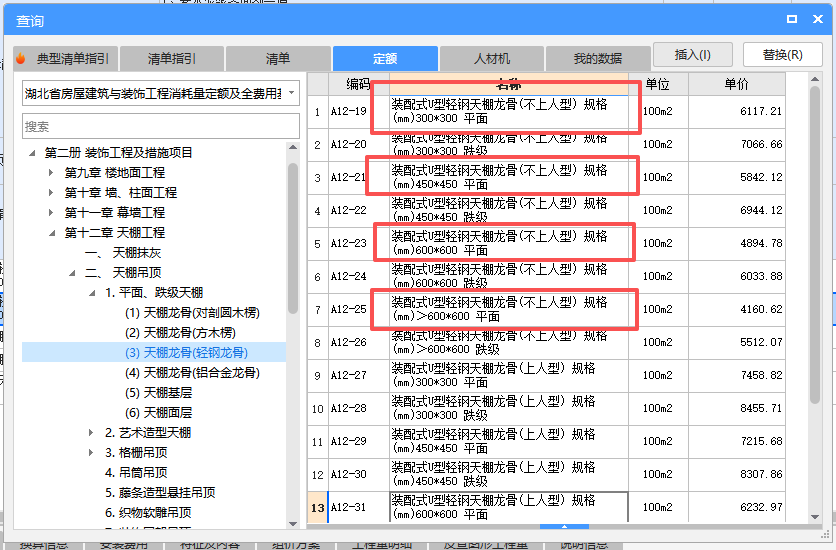Select quota code A12-23
836x550 pixels.
[x=349, y=244]
